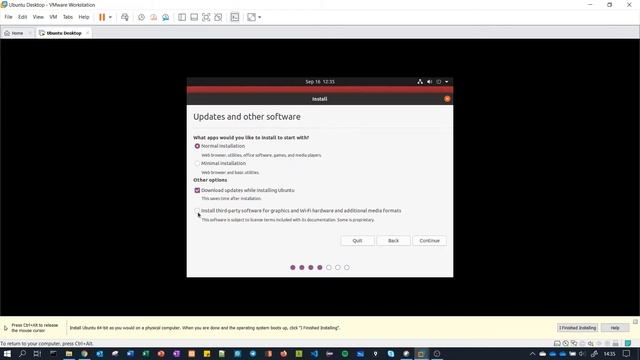640x360 pixels.
Task: Click the Ubuntu volume icon in top bar
Action: (x=429, y=82)
